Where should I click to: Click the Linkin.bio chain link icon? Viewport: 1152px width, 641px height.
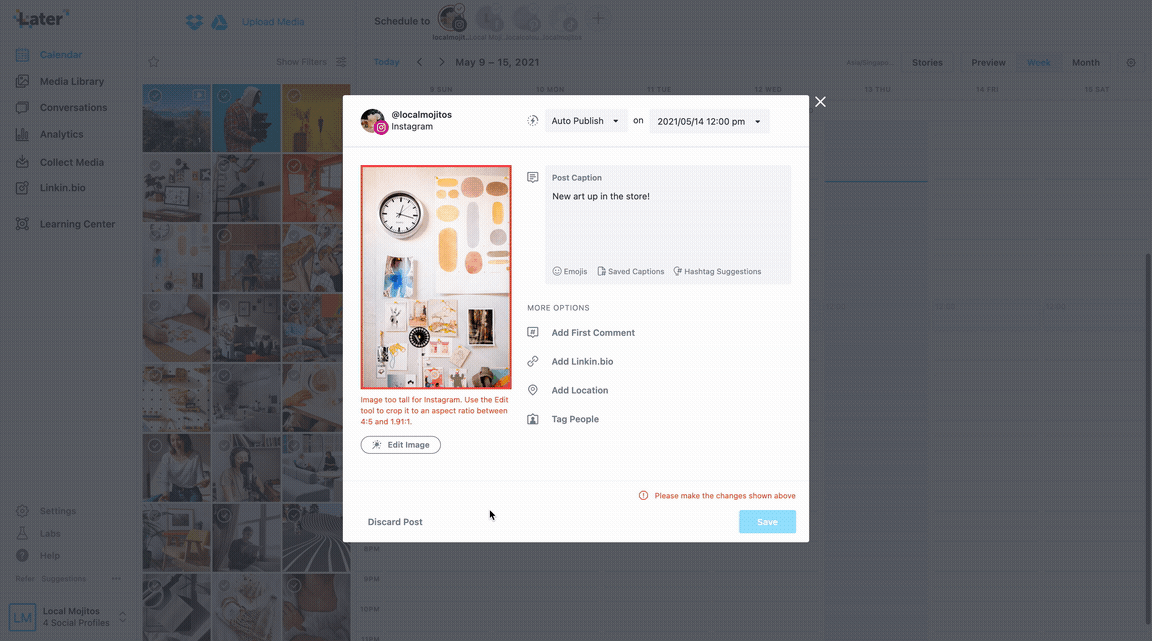click(533, 362)
